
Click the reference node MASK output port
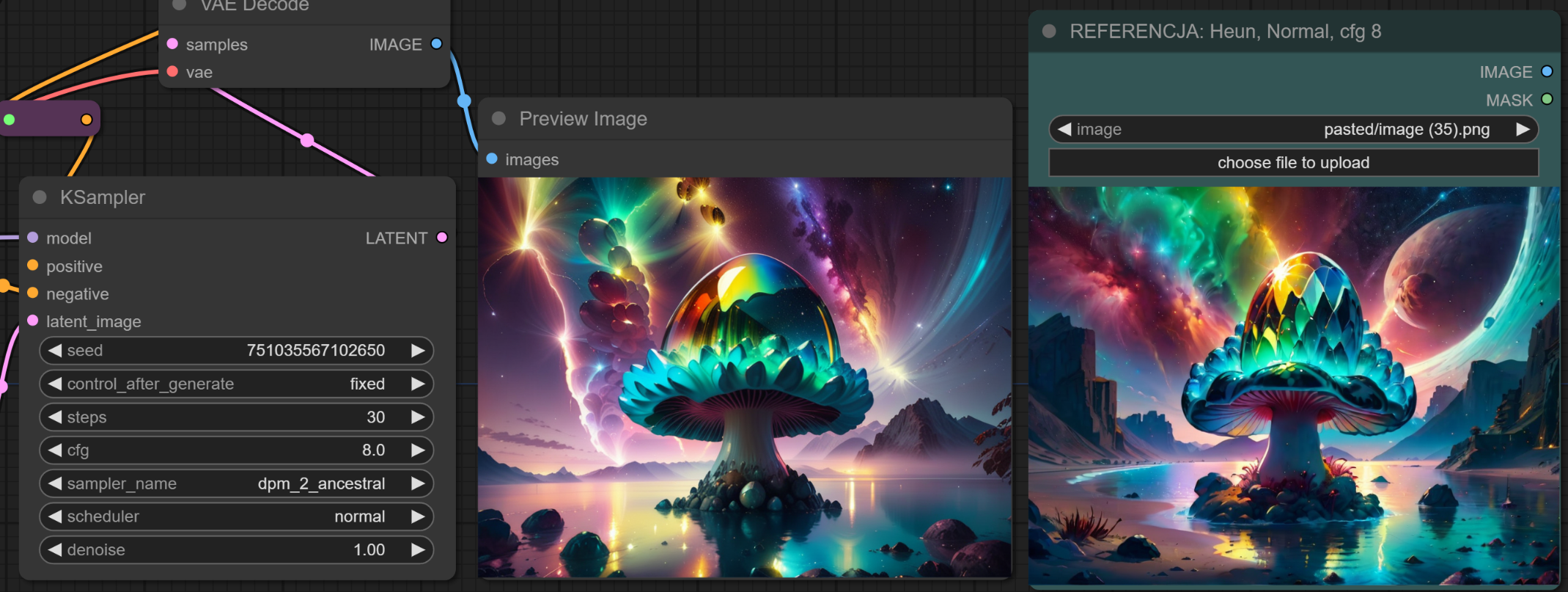point(1547,100)
